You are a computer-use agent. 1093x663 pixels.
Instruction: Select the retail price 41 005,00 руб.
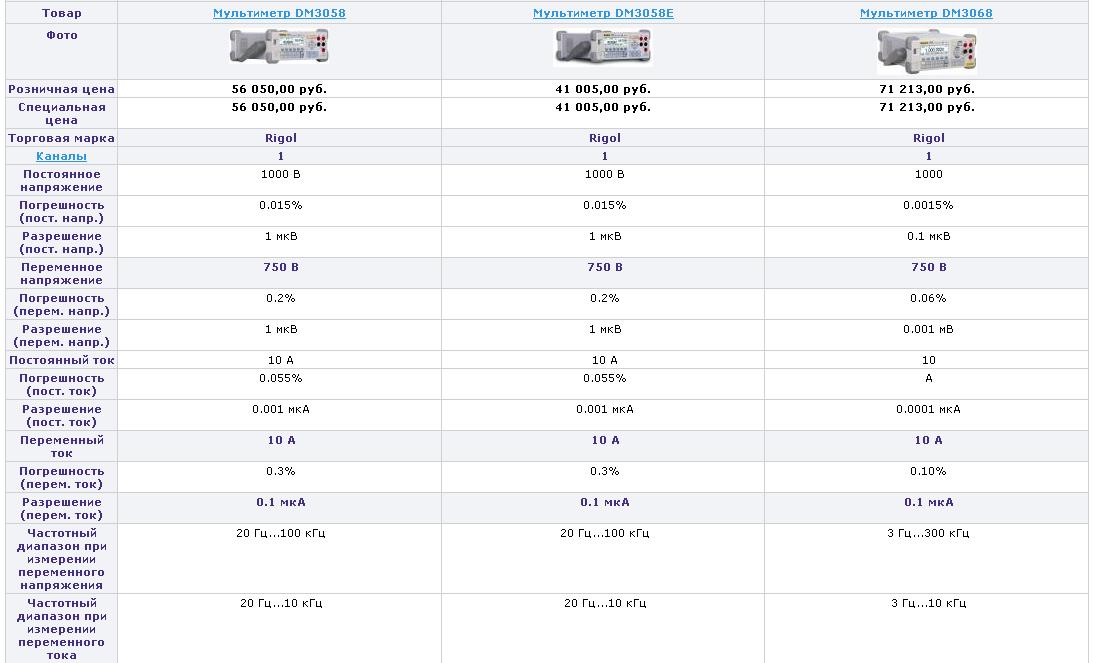point(603,89)
